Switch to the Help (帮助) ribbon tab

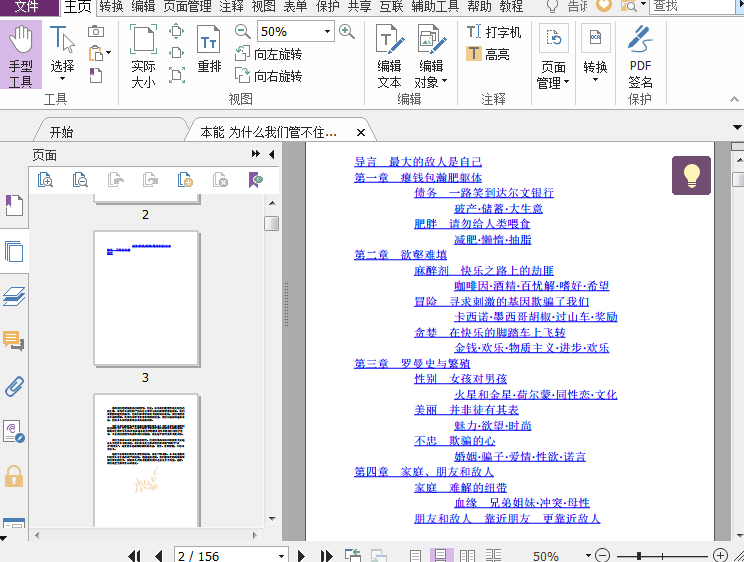pos(480,6)
